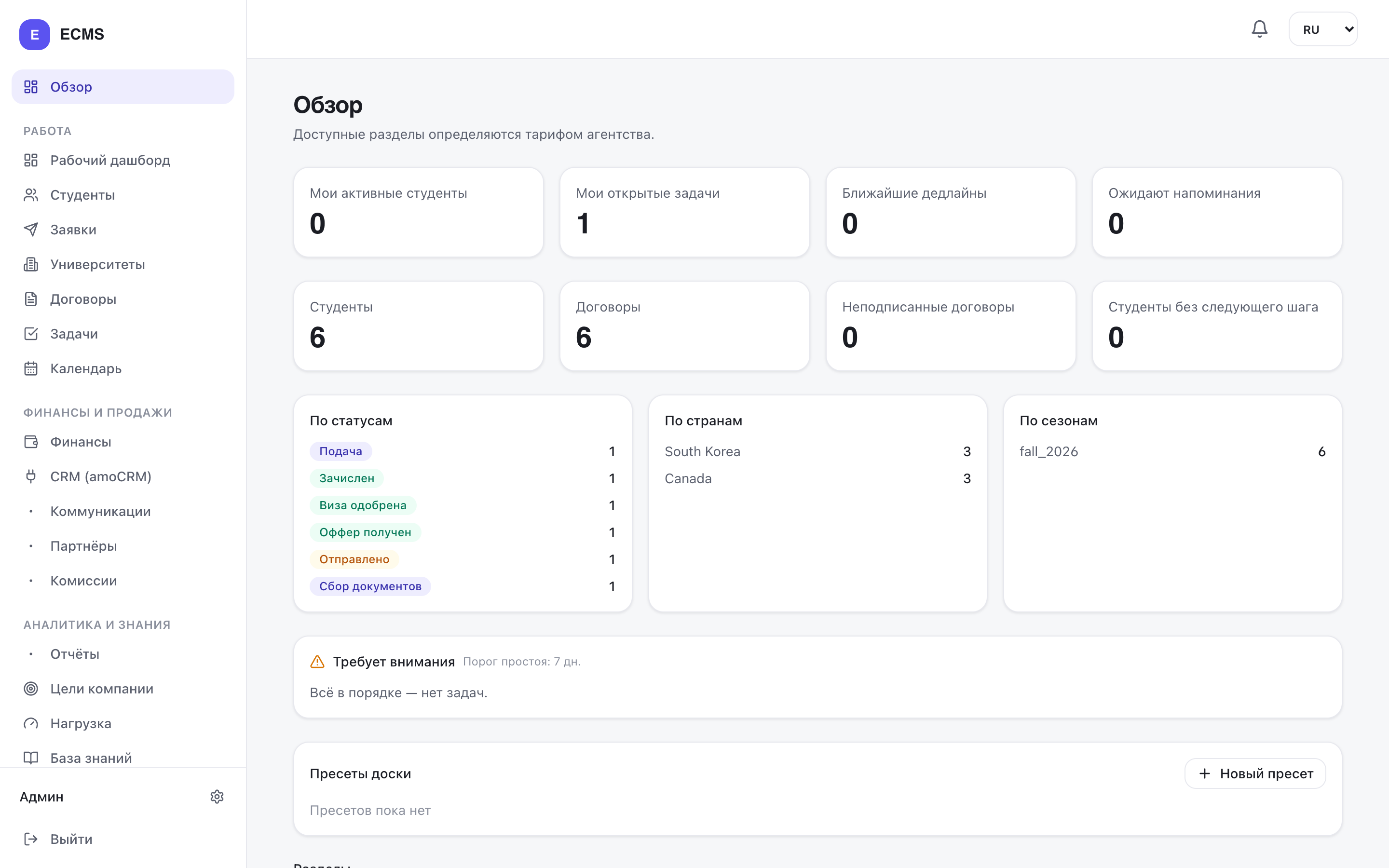Open CRM (amoCRM) integration

123,476
